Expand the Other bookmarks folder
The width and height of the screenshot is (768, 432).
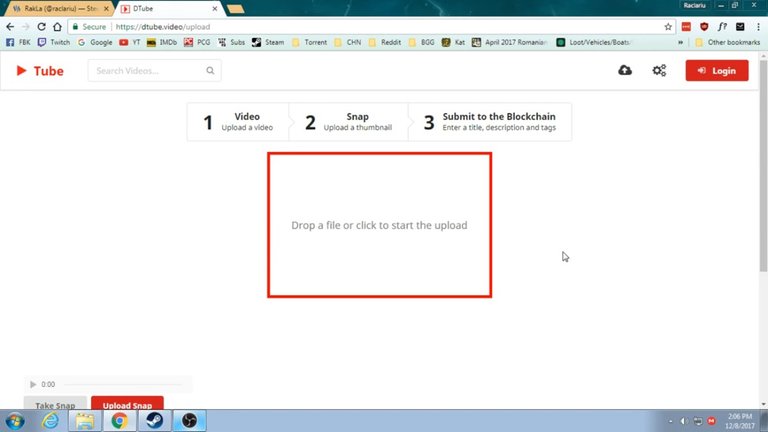pyautogui.click(x=727, y=43)
